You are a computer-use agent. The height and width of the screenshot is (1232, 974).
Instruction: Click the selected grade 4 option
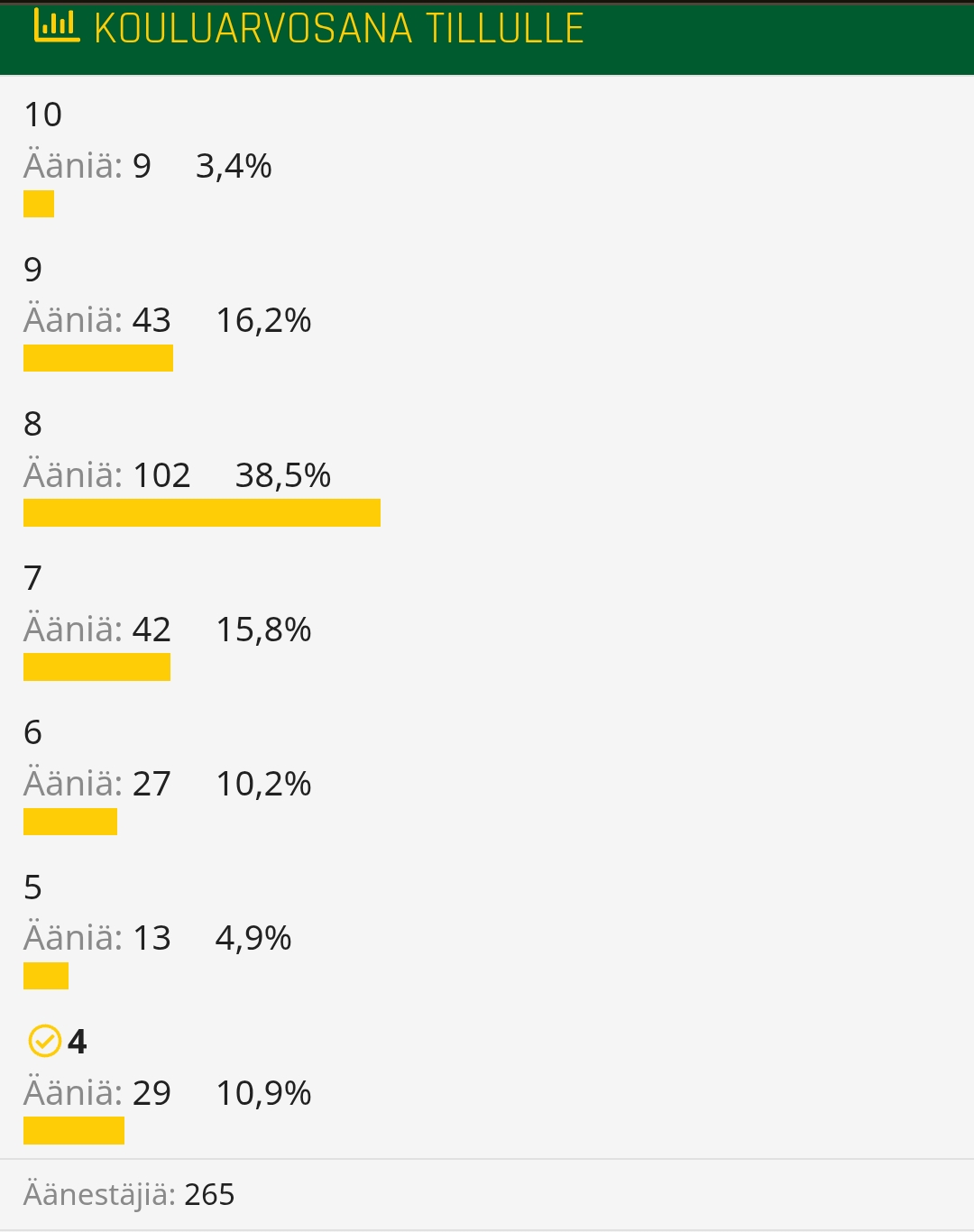click(x=78, y=1042)
